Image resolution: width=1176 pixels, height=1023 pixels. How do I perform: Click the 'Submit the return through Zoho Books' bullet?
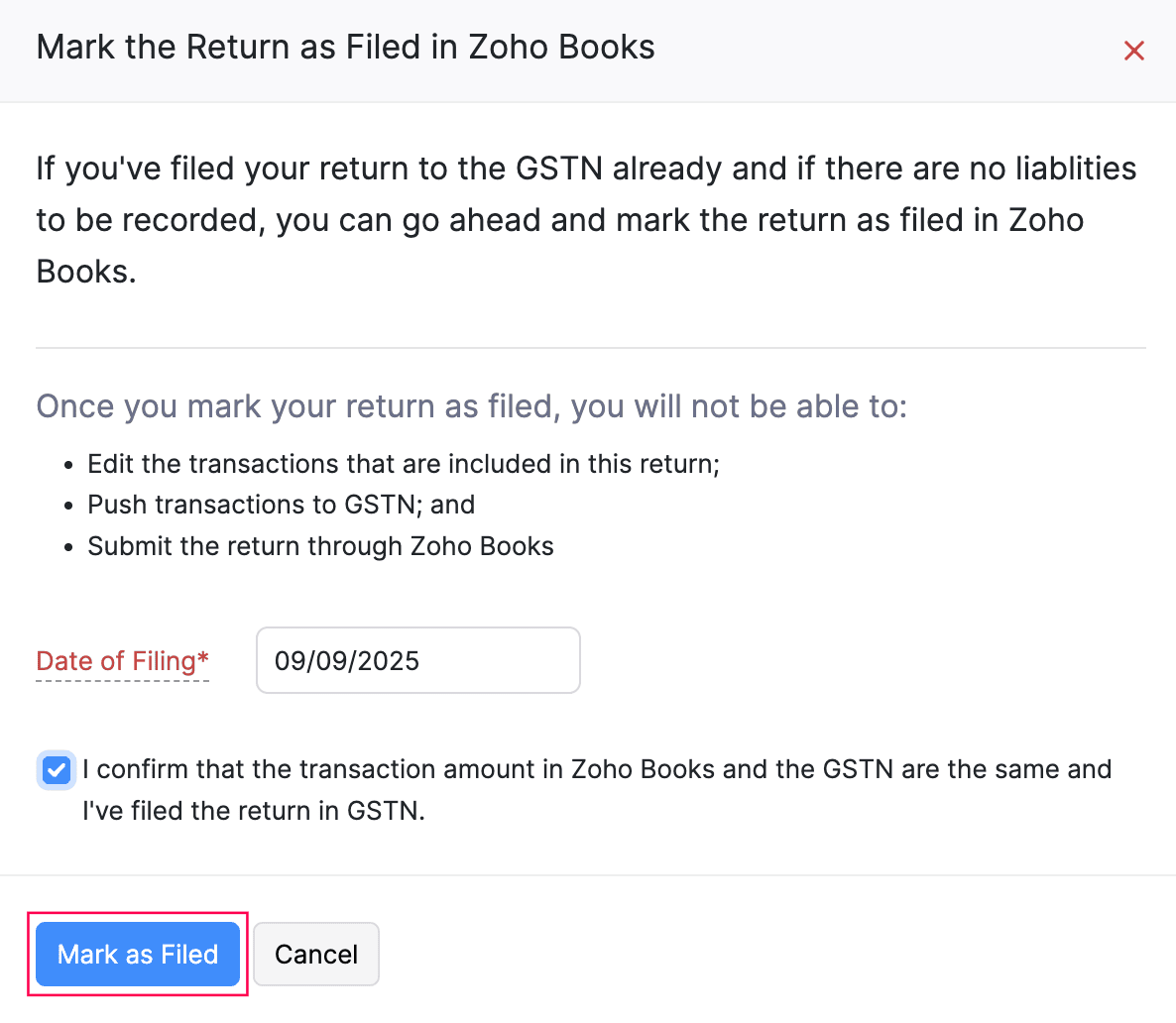pos(320,546)
